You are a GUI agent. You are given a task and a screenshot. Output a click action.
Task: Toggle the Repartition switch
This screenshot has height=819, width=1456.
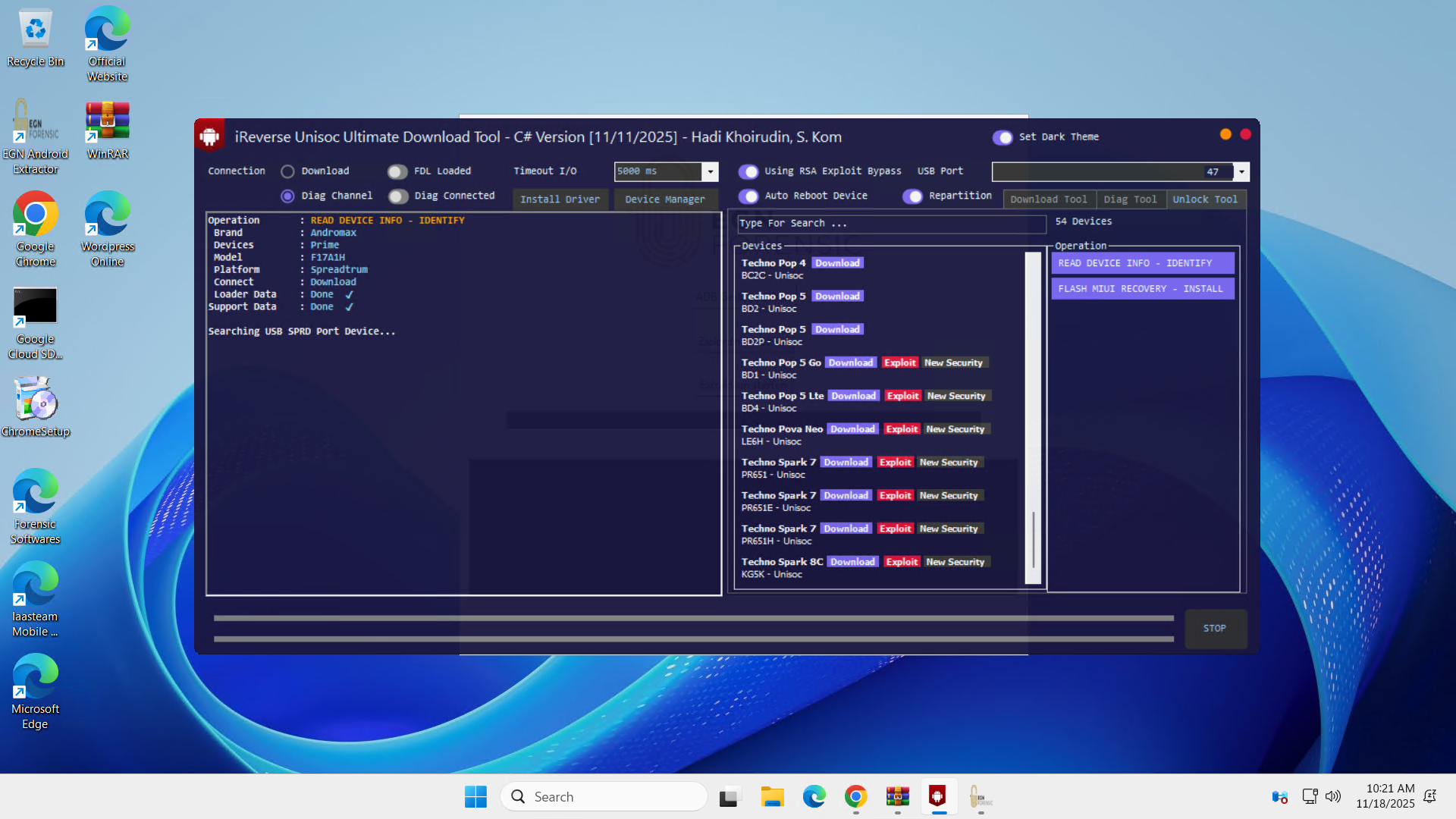pyautogui.click(x=912, y=196)
